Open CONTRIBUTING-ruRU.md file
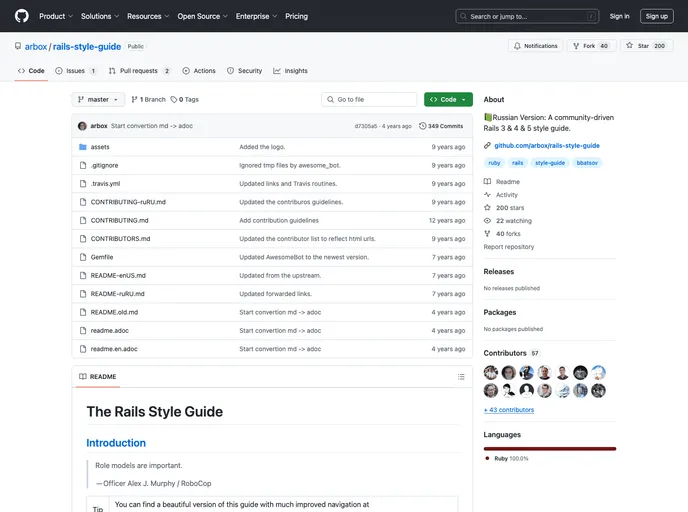This screenshot has height=512, width=688. click(x=128, y=202)
